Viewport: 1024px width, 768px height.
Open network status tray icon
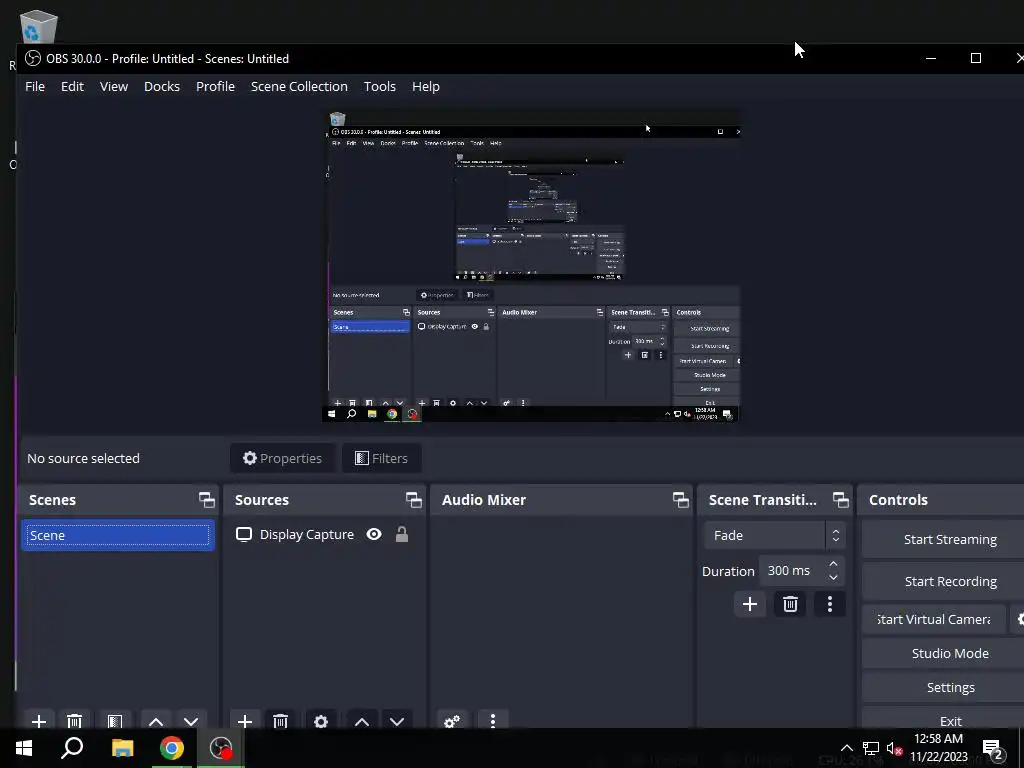coord(871,748)
